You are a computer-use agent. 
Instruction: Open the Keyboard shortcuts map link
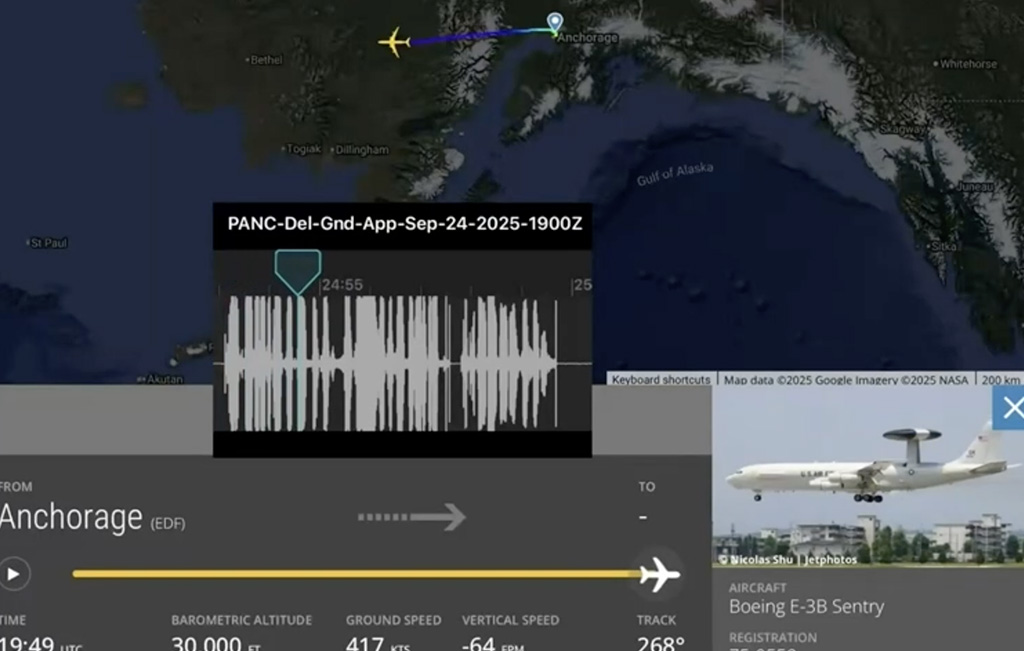661,380
